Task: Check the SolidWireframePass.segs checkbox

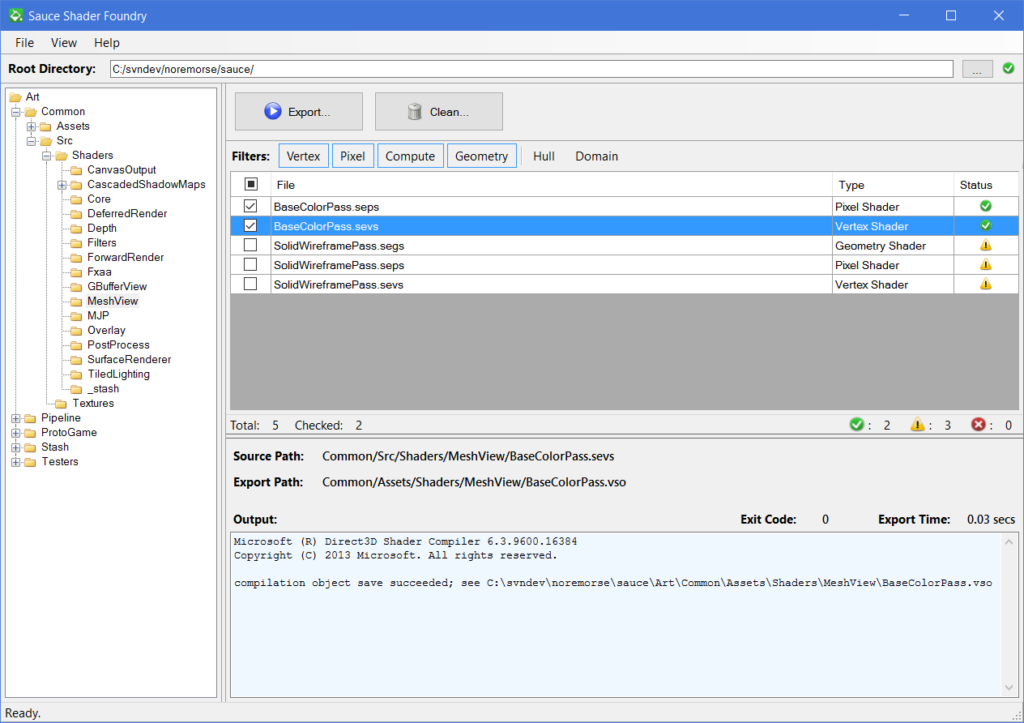Action: coord(250,245)
